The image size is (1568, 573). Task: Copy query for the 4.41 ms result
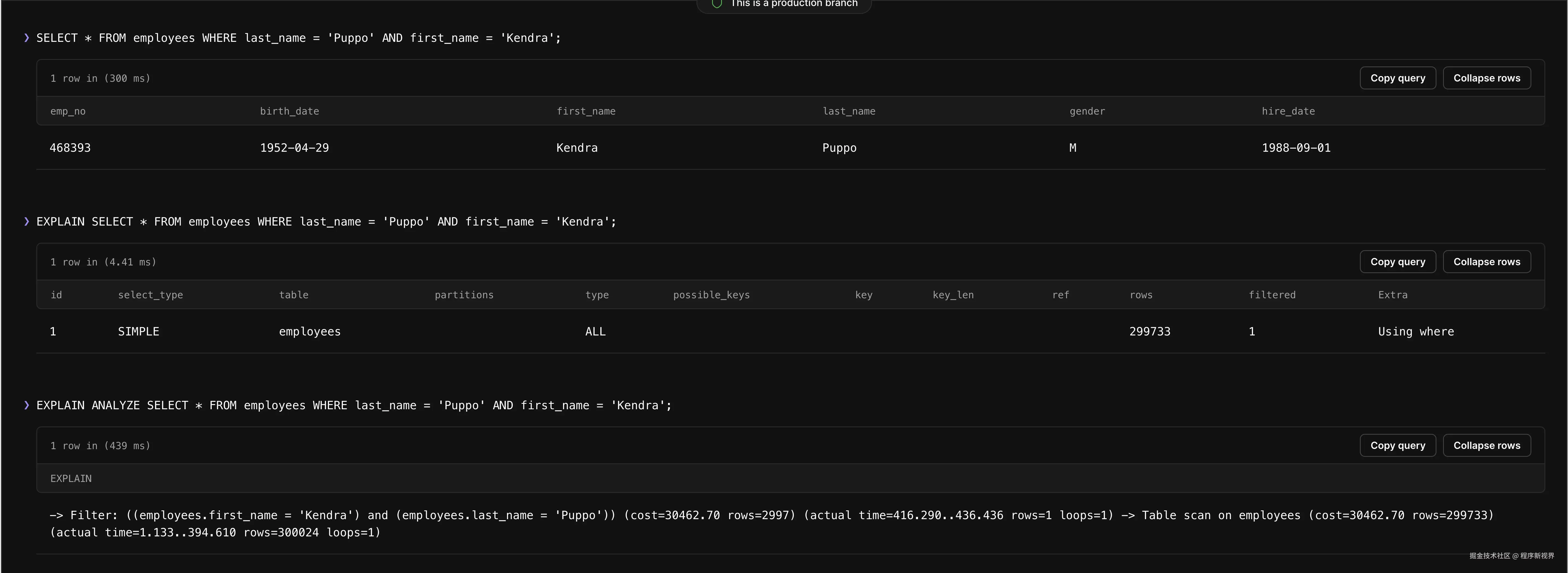pyautogui.click(x=1398, y=262)
